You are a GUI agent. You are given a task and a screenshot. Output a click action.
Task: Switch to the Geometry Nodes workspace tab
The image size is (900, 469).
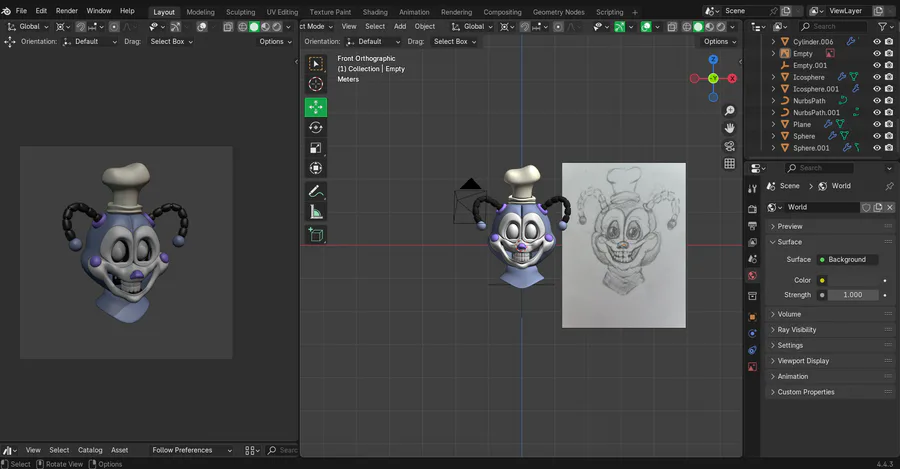558,12
